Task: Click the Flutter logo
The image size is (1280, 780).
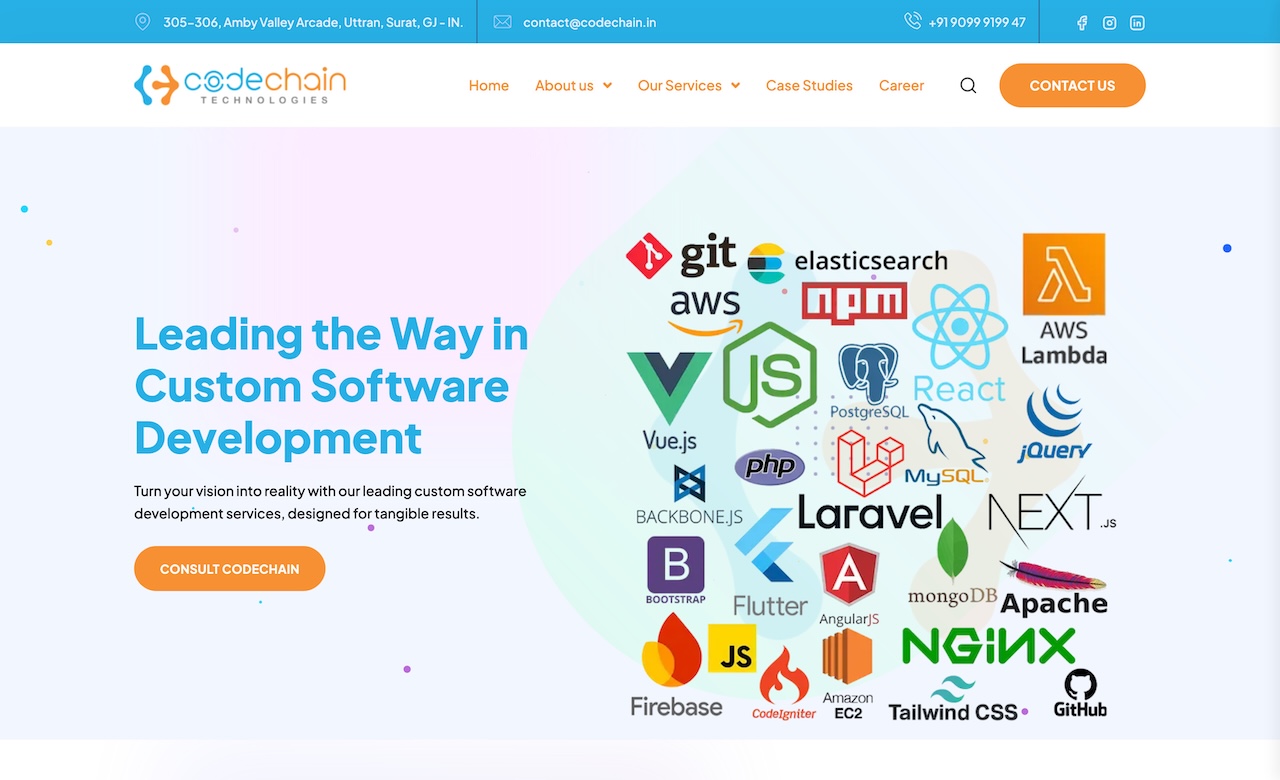Action: (769, 563)
